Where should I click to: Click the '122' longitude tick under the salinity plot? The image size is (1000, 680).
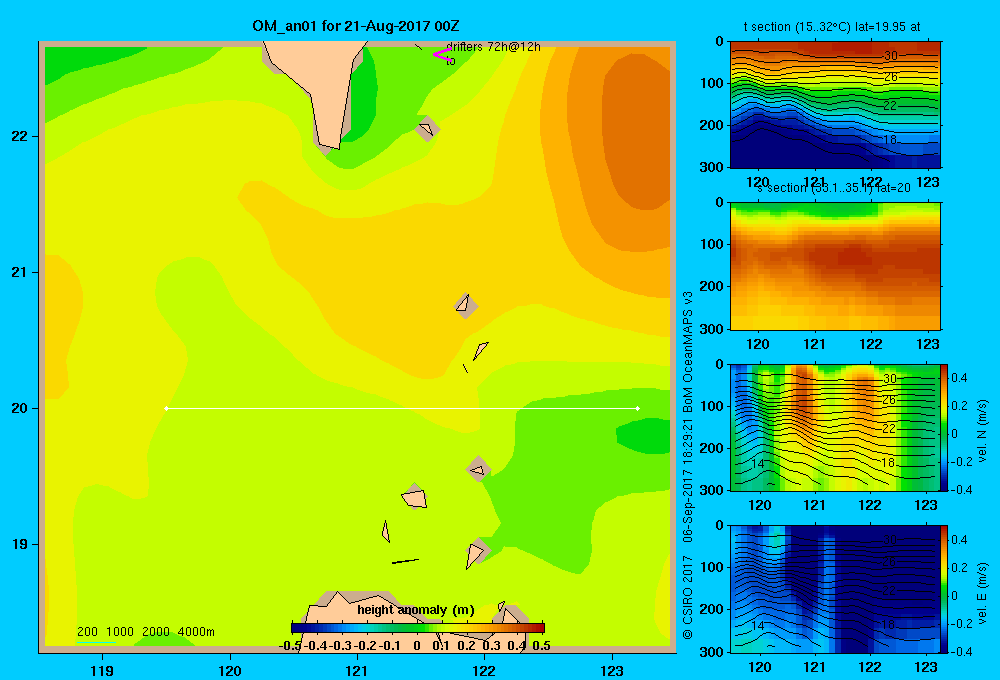871,344
